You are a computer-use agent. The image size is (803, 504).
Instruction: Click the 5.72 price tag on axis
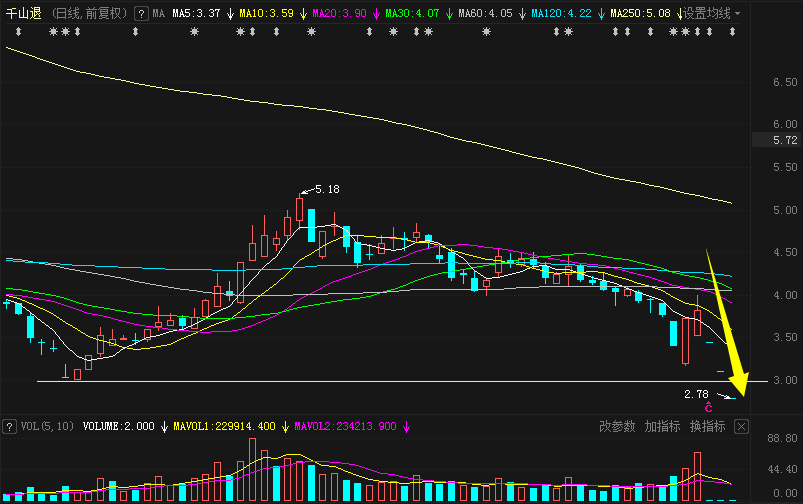(785, 140)
